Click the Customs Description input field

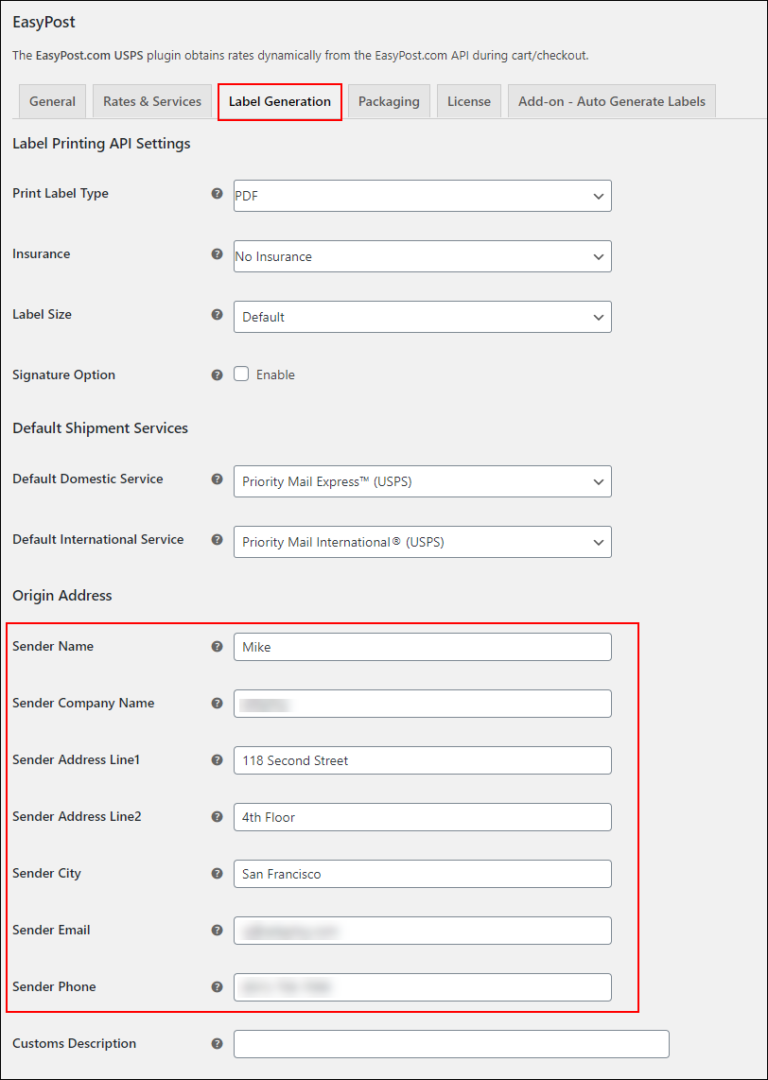[451, 1044]
